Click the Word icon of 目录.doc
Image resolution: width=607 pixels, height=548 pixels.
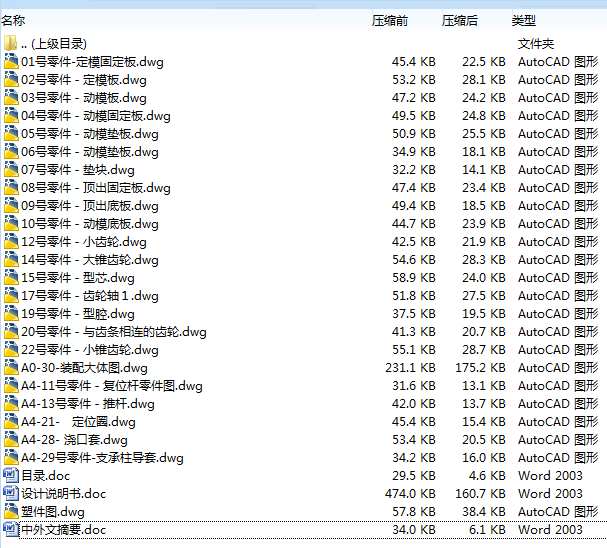11,475
